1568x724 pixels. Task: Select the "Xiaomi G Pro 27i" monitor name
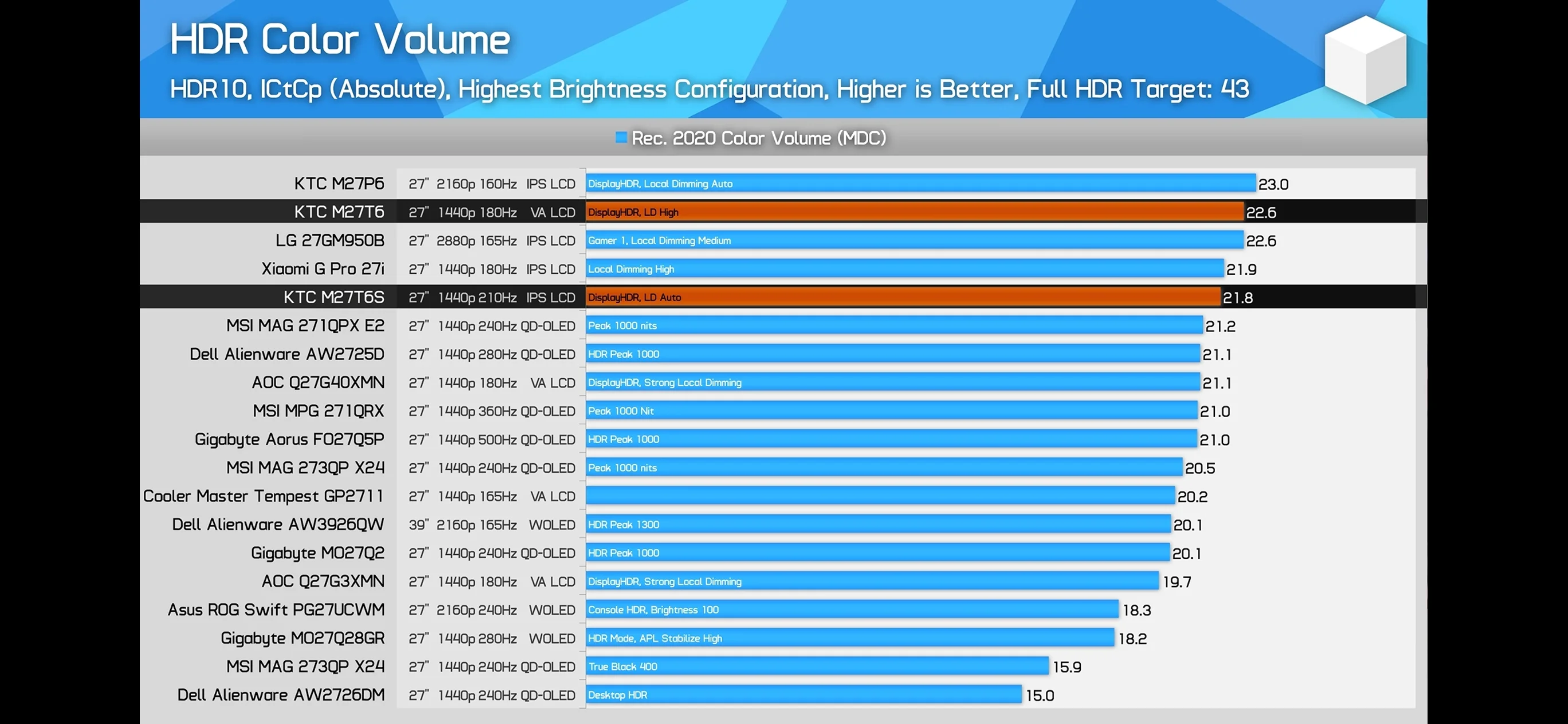323,269
